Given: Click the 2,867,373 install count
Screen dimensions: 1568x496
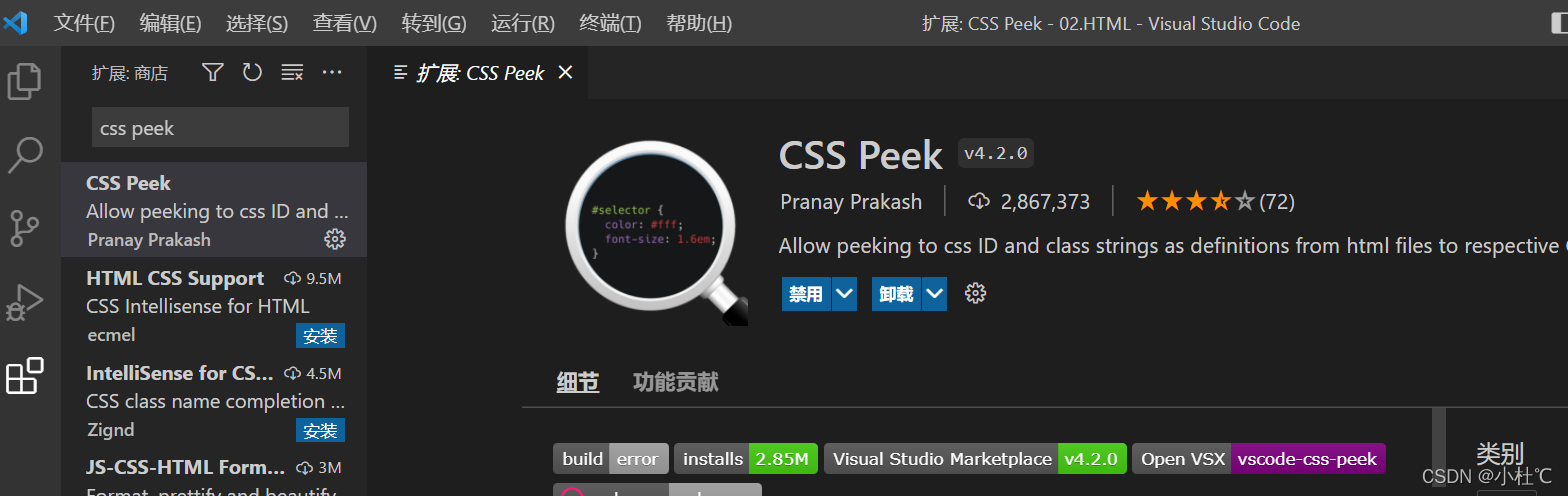Looking at the screenshot, I should pyautogui.click(x=1045, y=202).
